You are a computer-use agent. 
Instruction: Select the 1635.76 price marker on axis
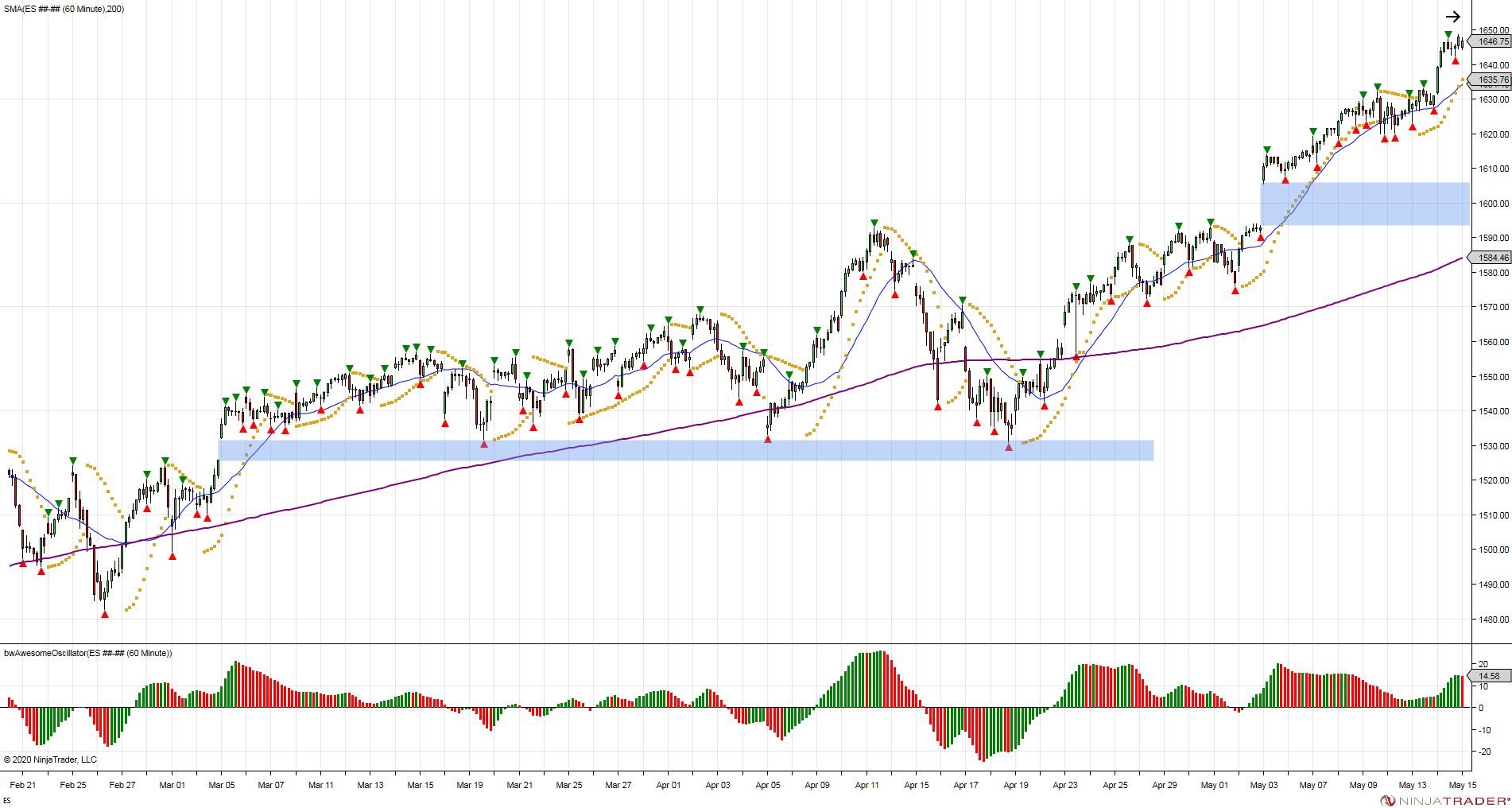tap(1491, 80)
